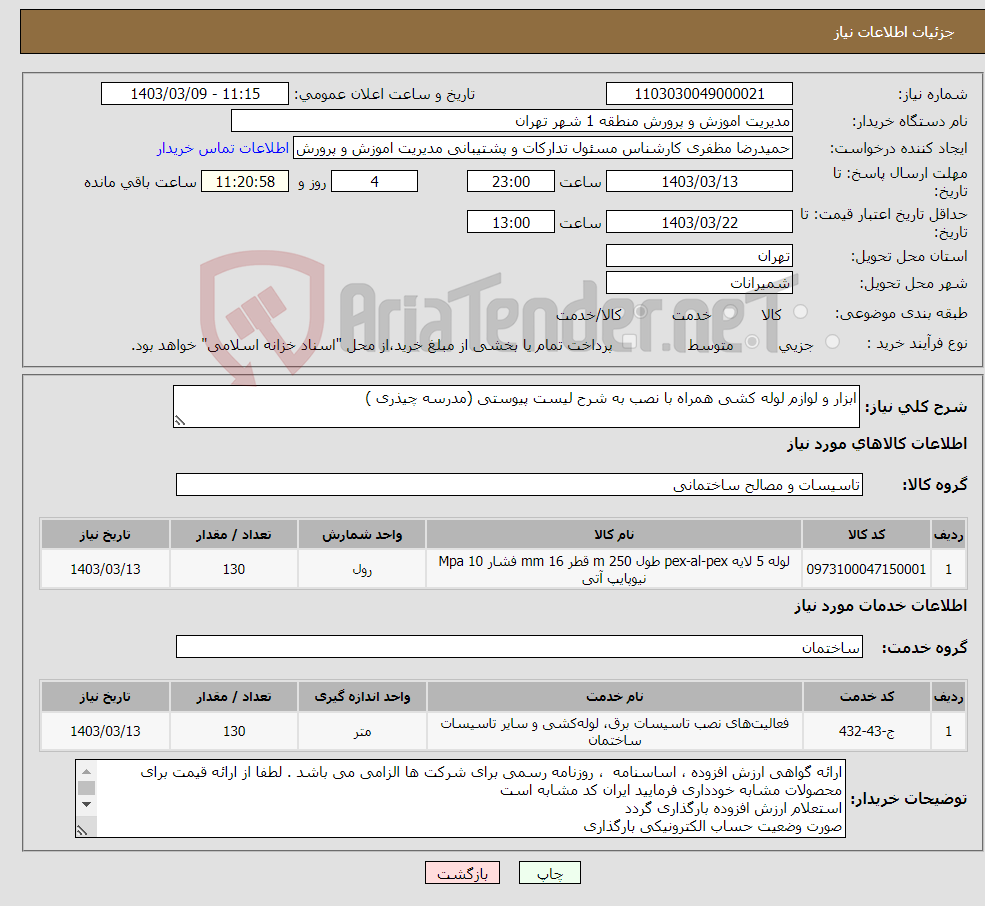Select the متوسط purchase type radio

tap(752, 342)
